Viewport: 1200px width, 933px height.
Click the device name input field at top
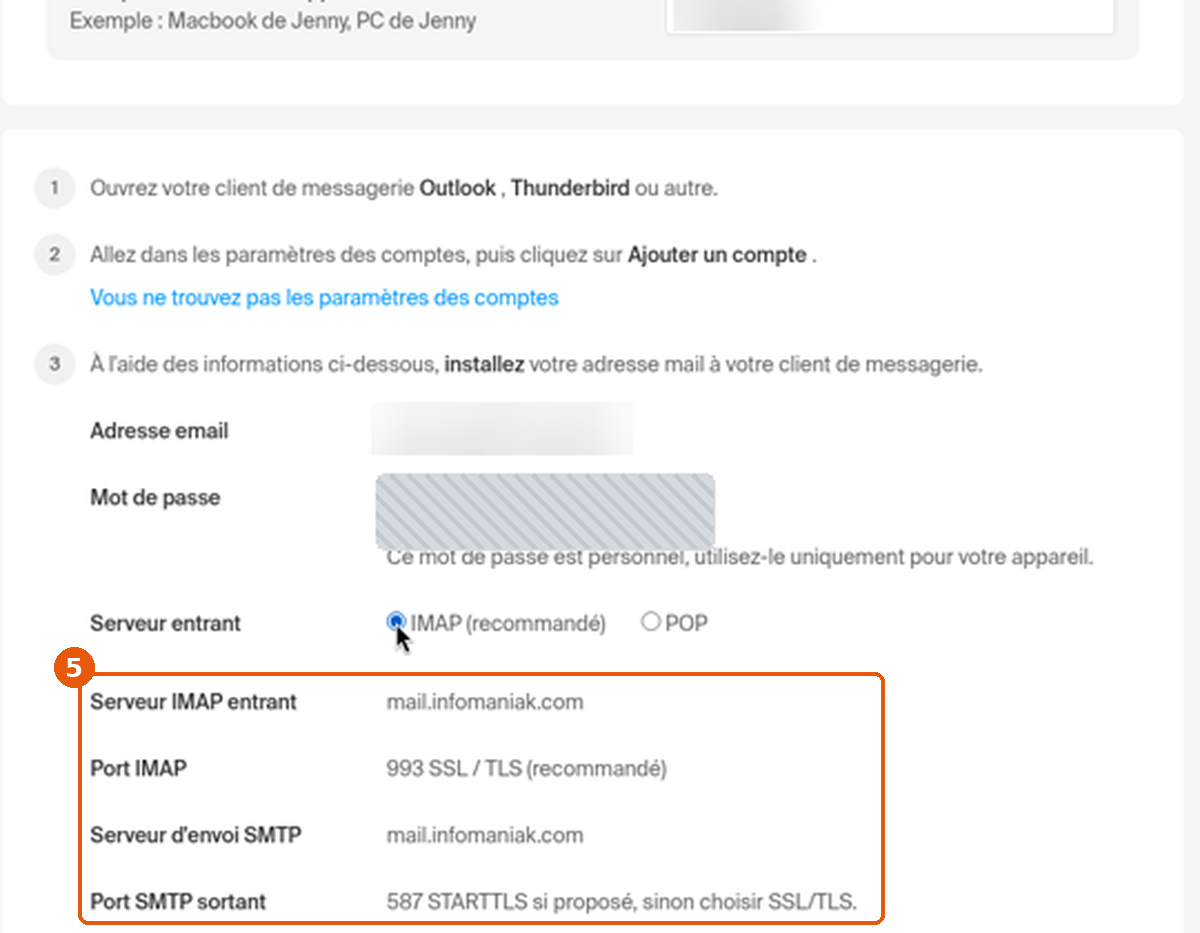(890, 17)
